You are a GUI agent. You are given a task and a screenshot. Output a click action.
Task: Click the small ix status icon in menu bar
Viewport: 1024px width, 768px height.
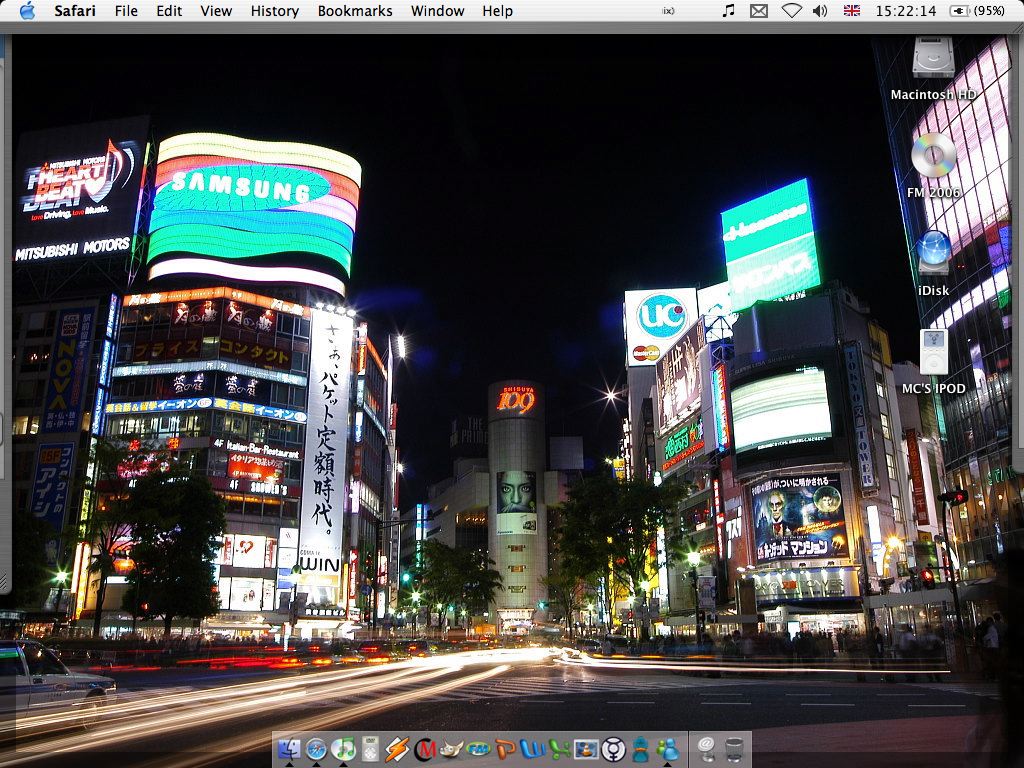tap(667, 11)
